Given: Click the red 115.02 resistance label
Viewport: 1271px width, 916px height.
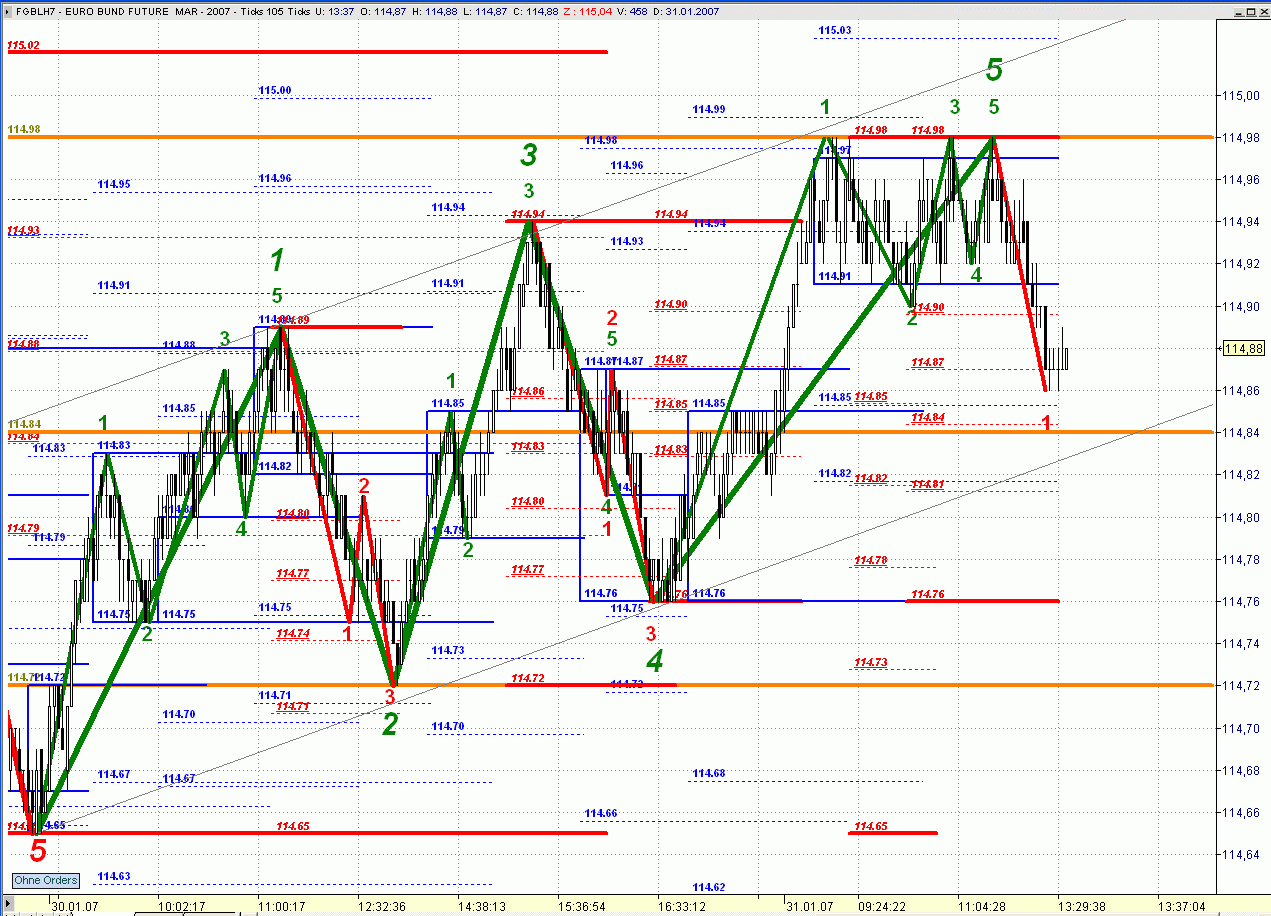Looking at the screenshot, I should point(23,46).
